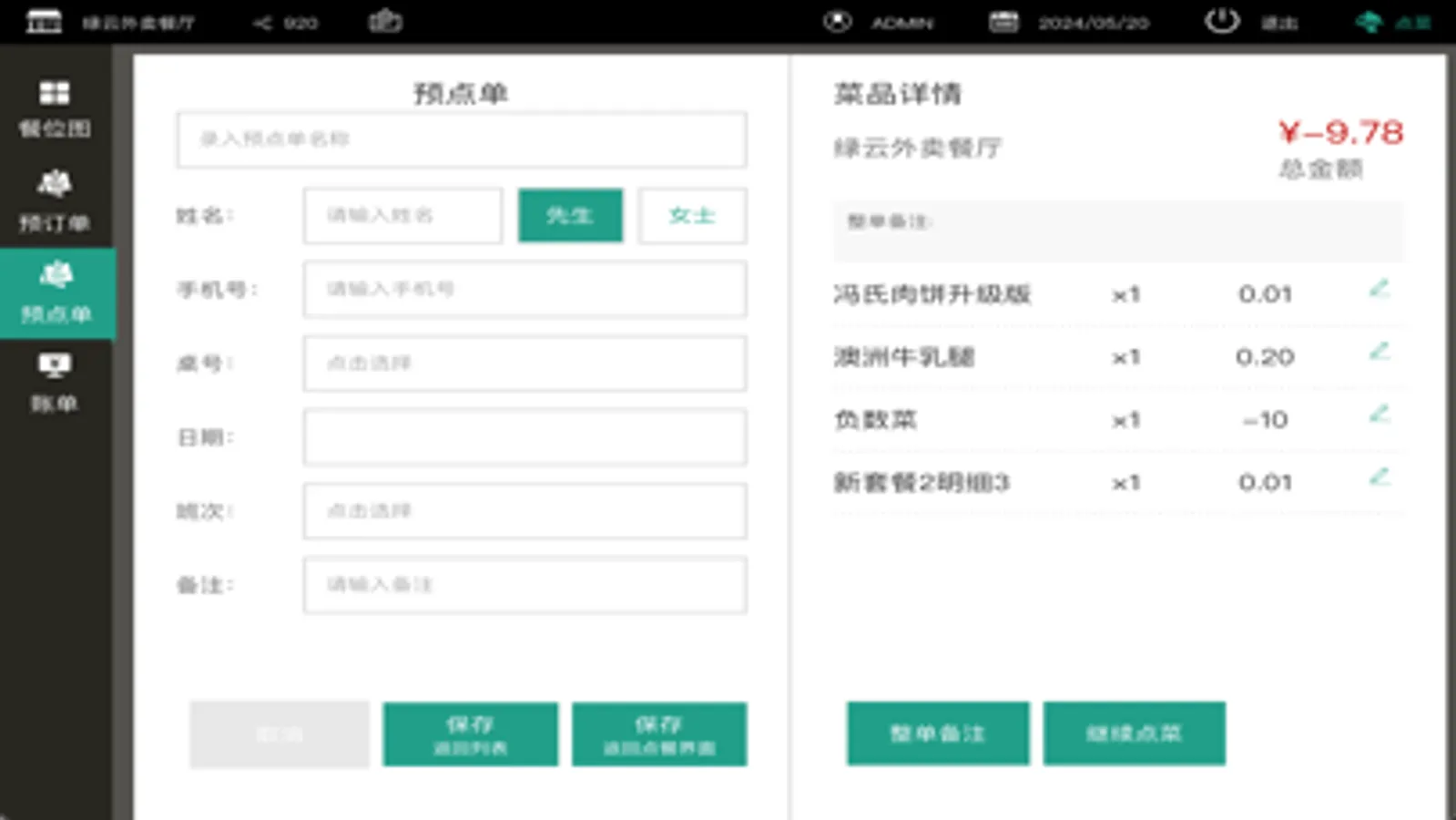Click the 澳洲牛乳腿 dish name
The width and height of the screenshot is (1456, 820).
(904, 357)
